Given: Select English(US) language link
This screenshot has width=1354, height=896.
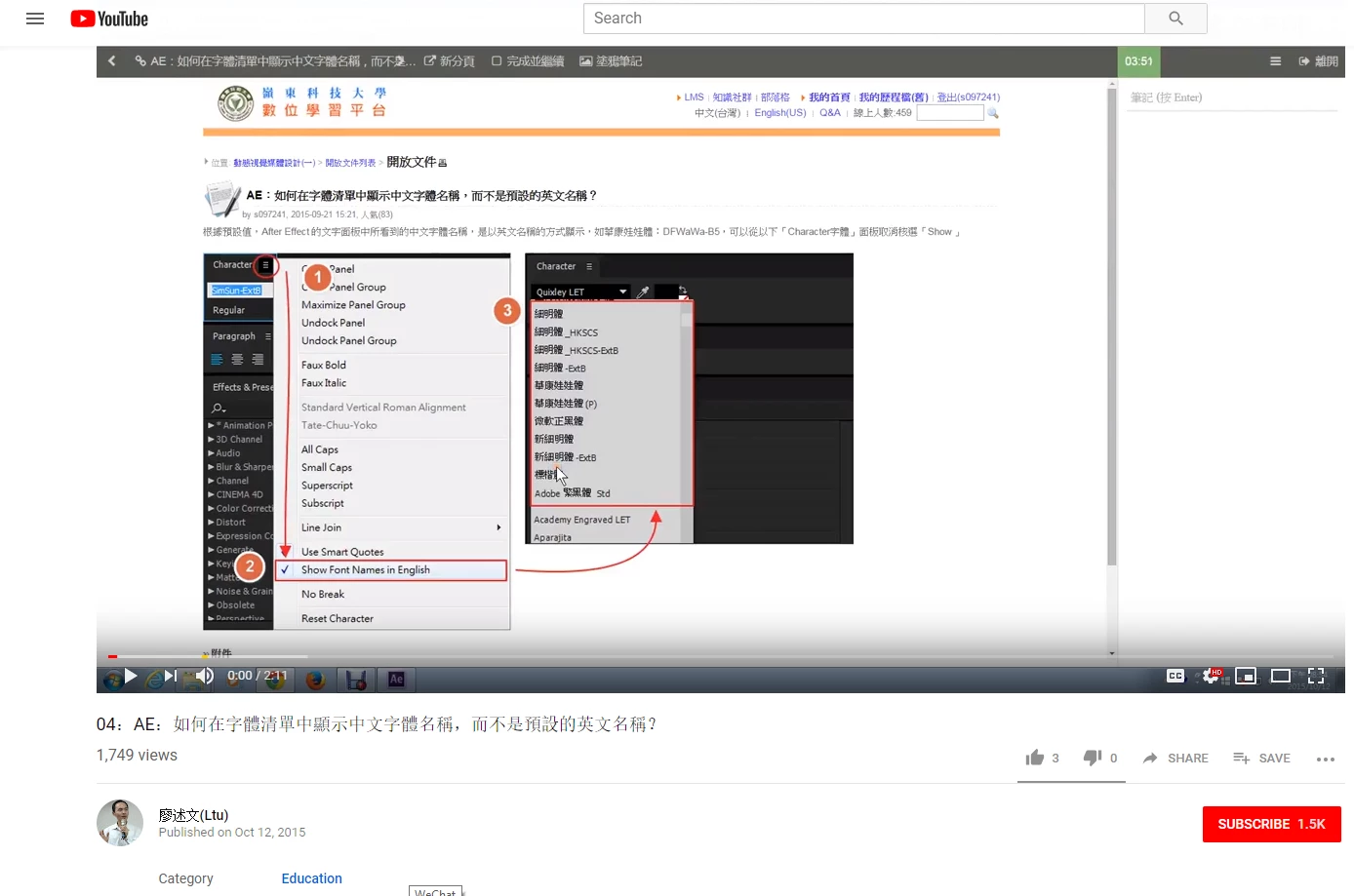Looking at the screenshot, I should click(x=780, y=113).
